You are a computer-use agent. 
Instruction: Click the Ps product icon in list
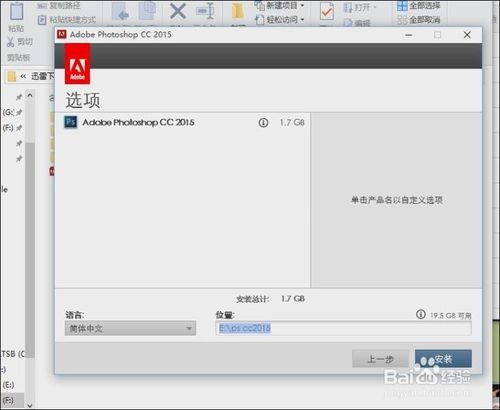pyautogui.click(x=70, y=122)
